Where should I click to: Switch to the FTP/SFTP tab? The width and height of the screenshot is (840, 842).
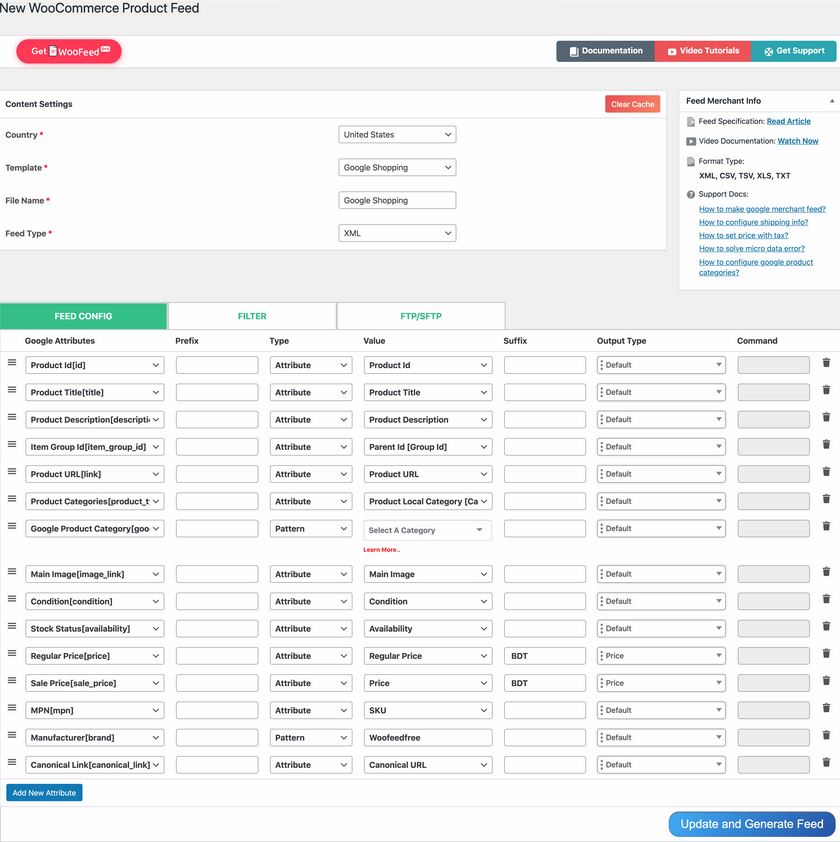click(x=421, y=316)
